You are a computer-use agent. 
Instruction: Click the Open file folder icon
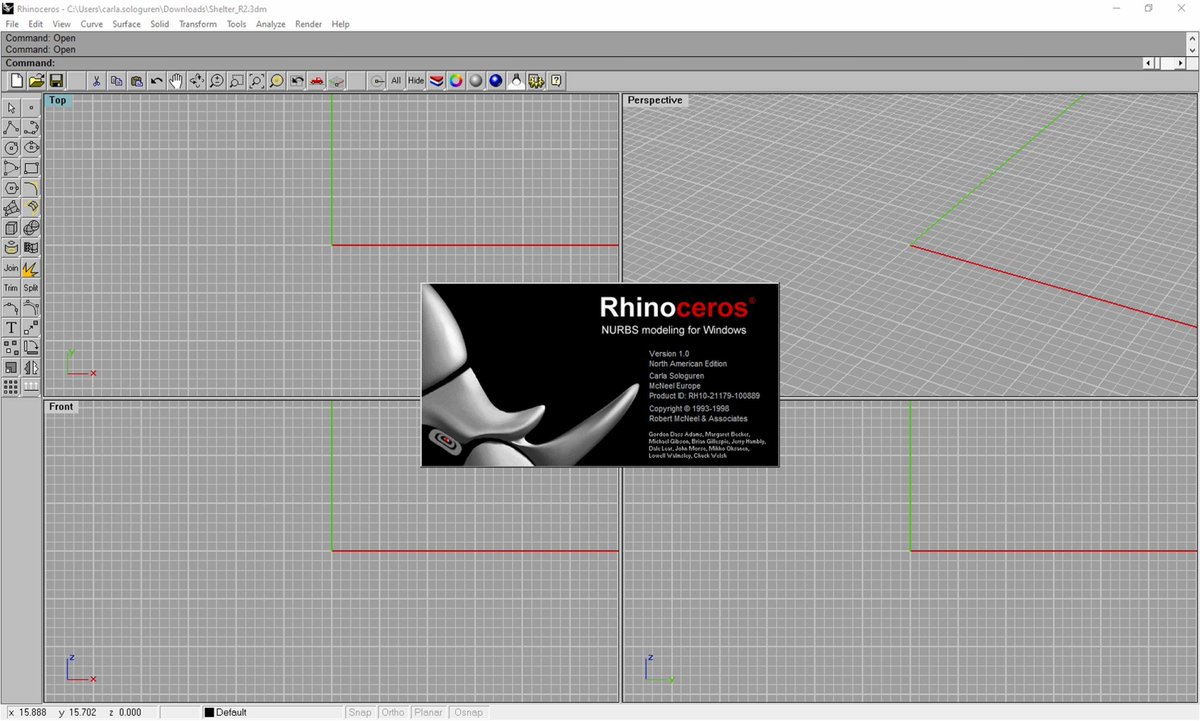(x=37, y=81)
